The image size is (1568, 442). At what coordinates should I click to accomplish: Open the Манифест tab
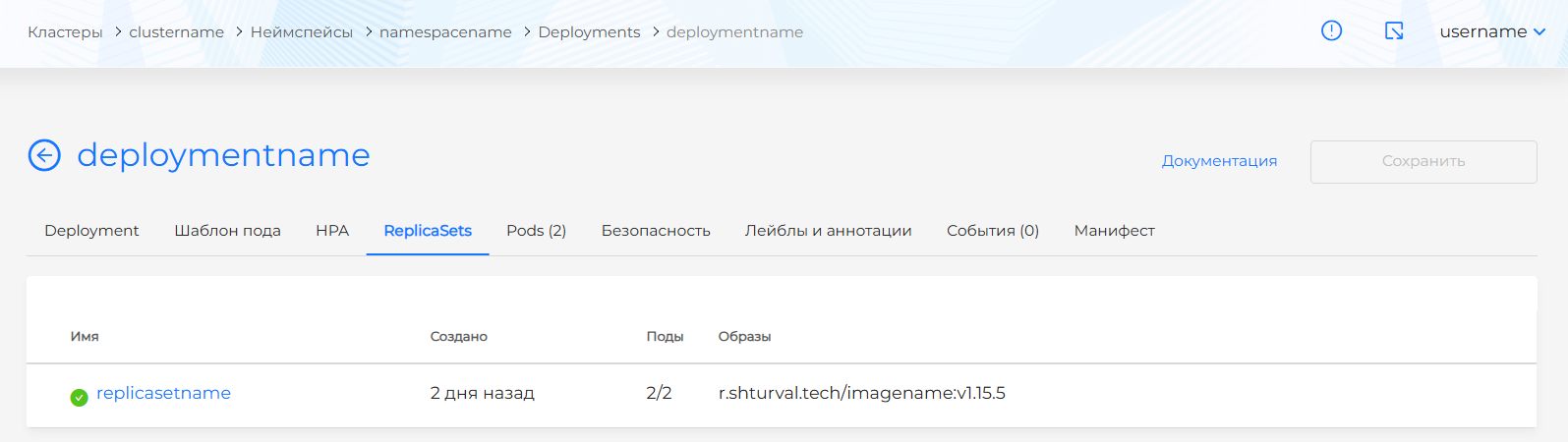tap(1114, 231)
